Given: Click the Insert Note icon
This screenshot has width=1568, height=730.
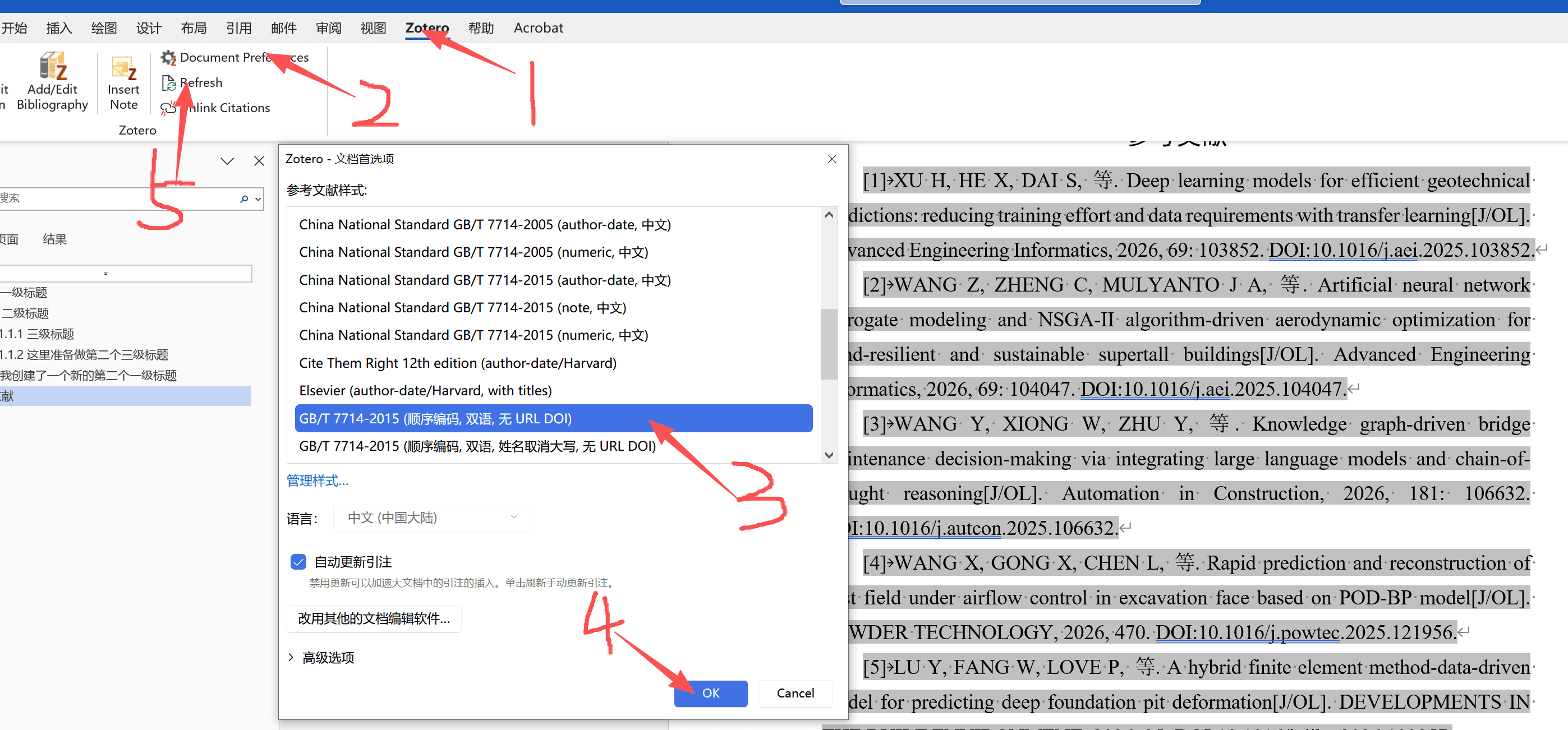Looking at the screenshot, I should click(123, 68).
